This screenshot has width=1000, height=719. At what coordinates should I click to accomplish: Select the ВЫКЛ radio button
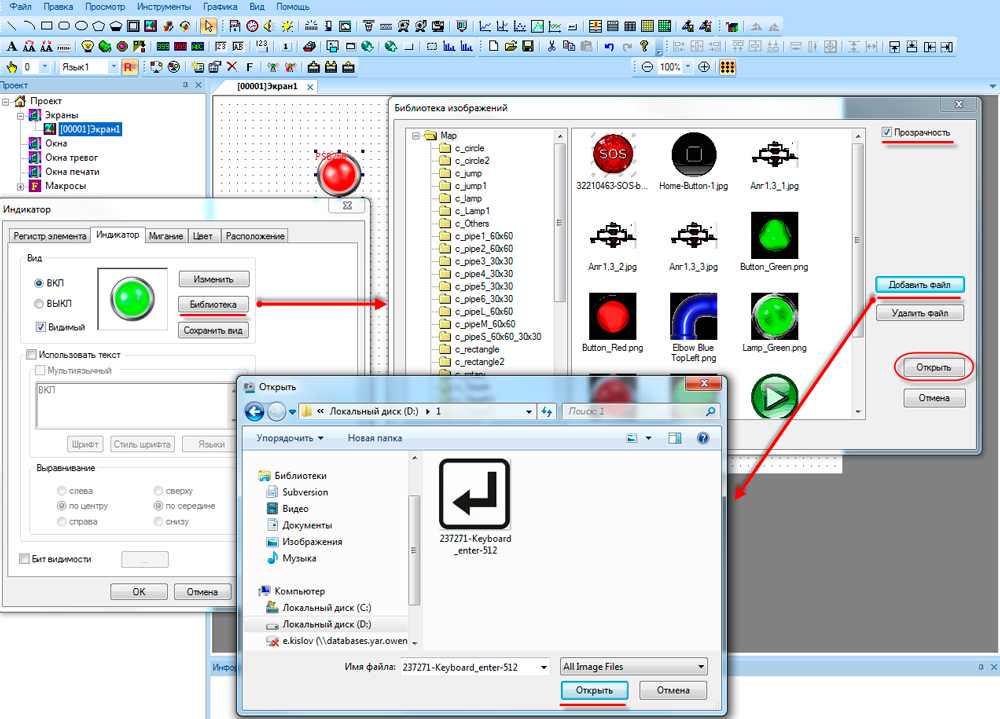[40, 304]
